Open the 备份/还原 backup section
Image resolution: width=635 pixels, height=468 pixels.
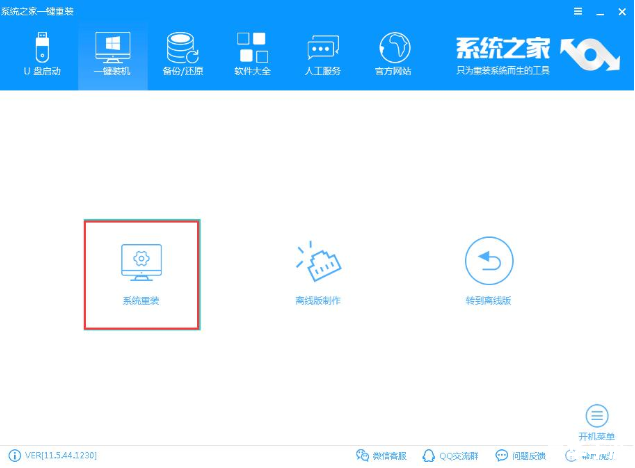pos(183,53)
